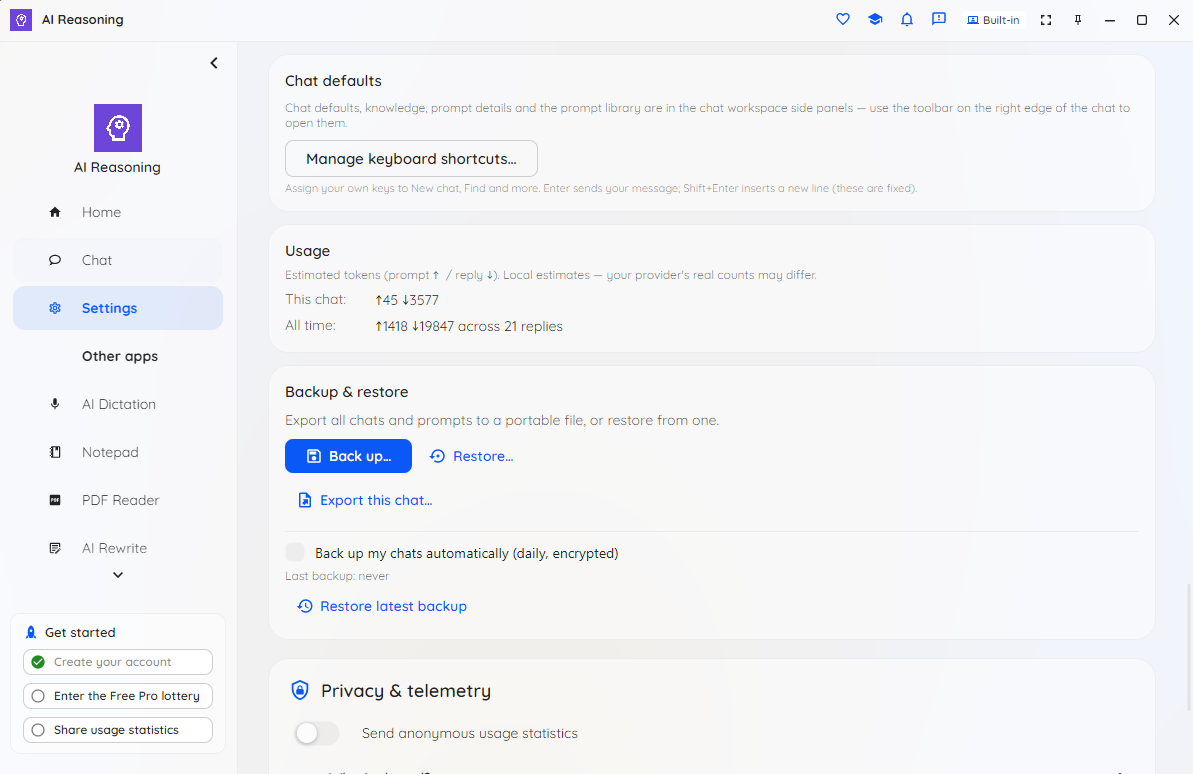Click the microphone icon beside AI Dictation
The width and height of the screenshot is (1193, 774).
pyautogui.click(x=55, y=404)
